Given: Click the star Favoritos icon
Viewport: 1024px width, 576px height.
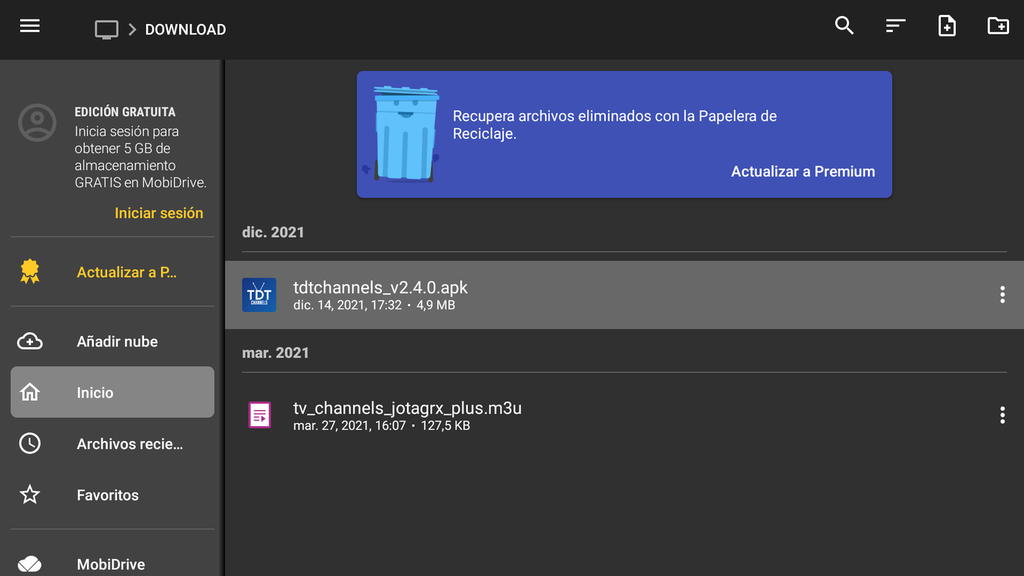Looking at the screenshot, I should point(29,494).
